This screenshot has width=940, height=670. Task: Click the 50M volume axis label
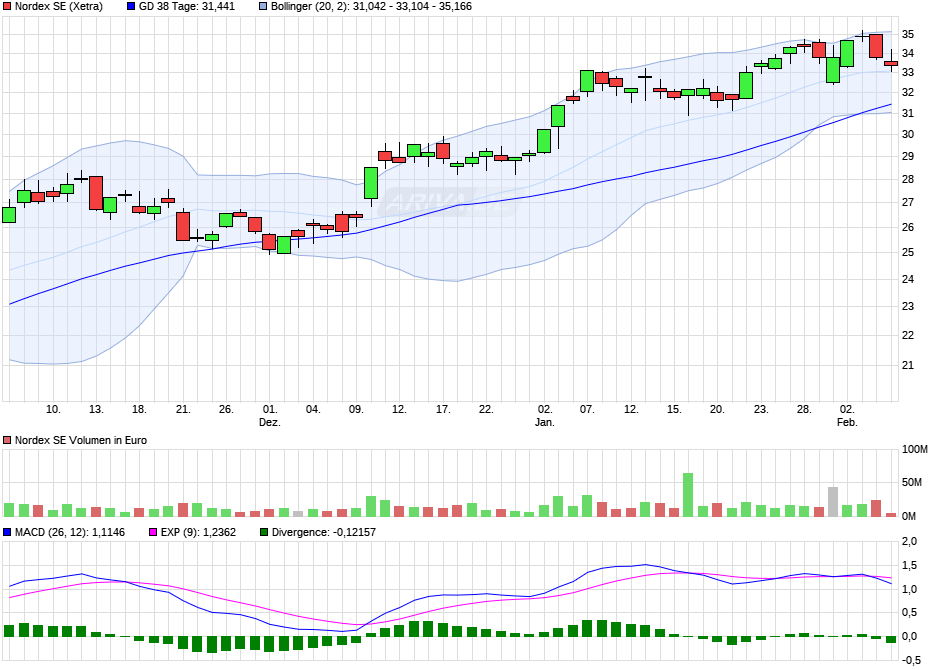[912, 482]
